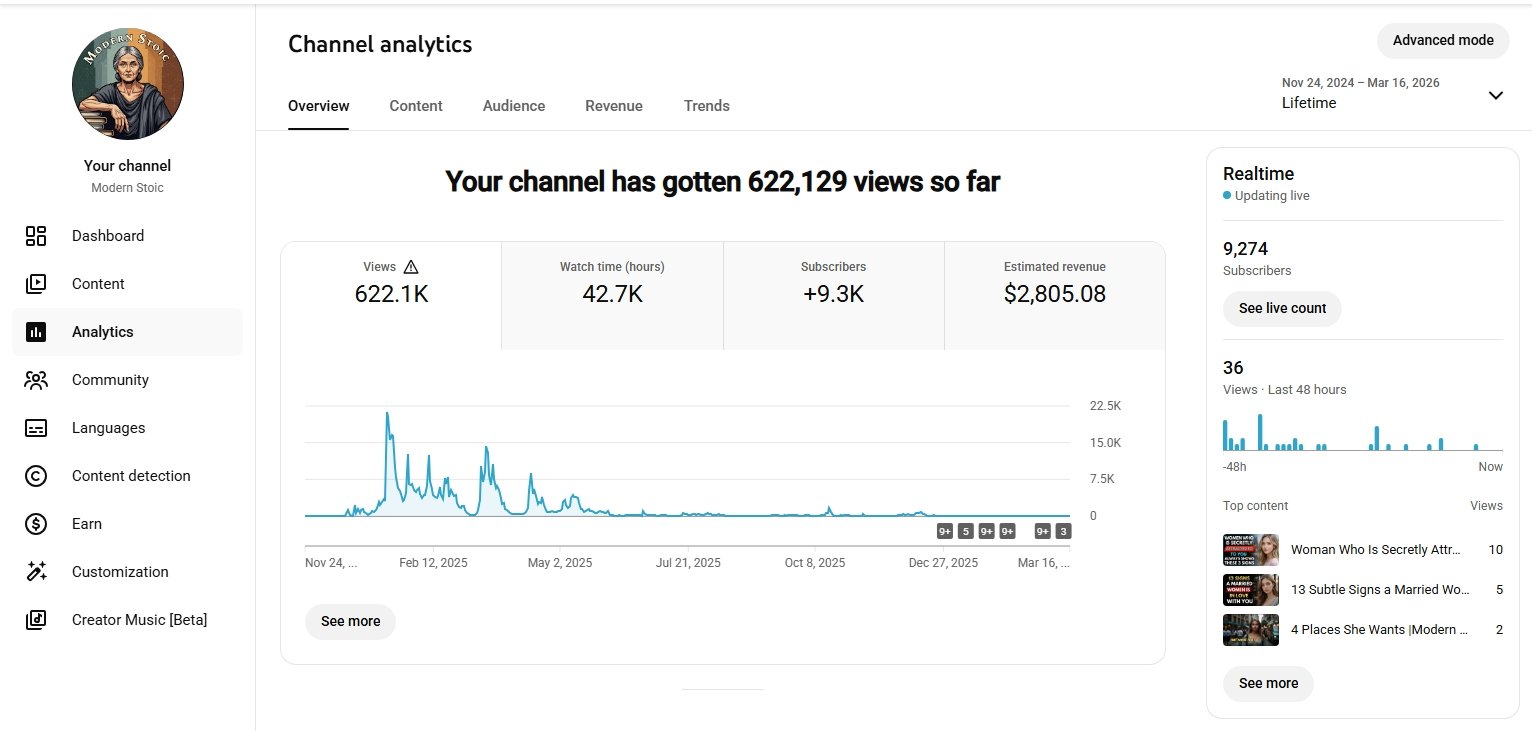1532x731 pixels.
Task: Click the Dashboard icon in sidebar
Action: point(36,236)
